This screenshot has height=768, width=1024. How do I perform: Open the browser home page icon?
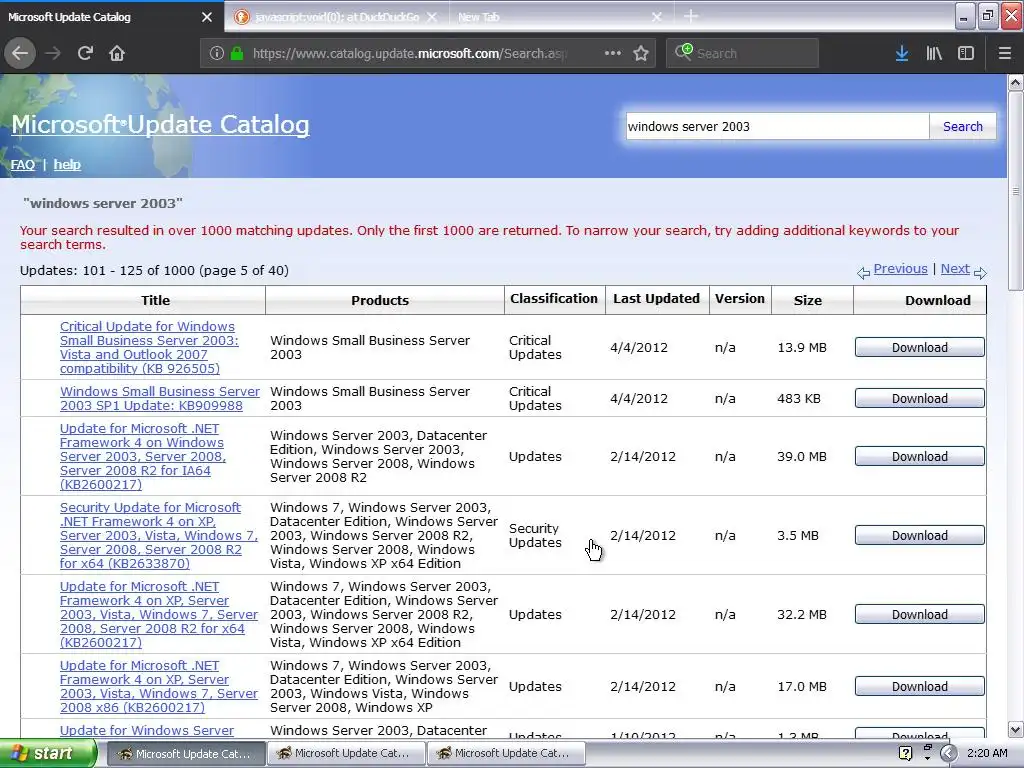pos(117,53)
